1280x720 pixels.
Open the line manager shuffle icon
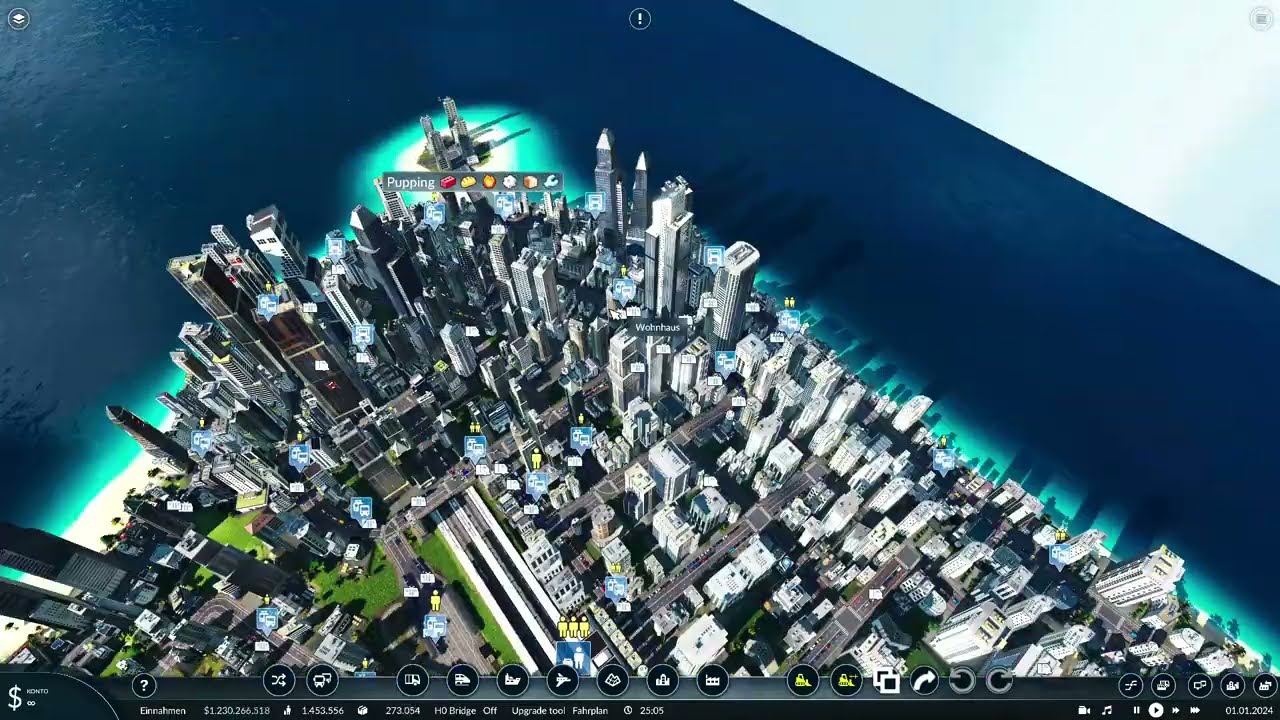pos(278,681)
